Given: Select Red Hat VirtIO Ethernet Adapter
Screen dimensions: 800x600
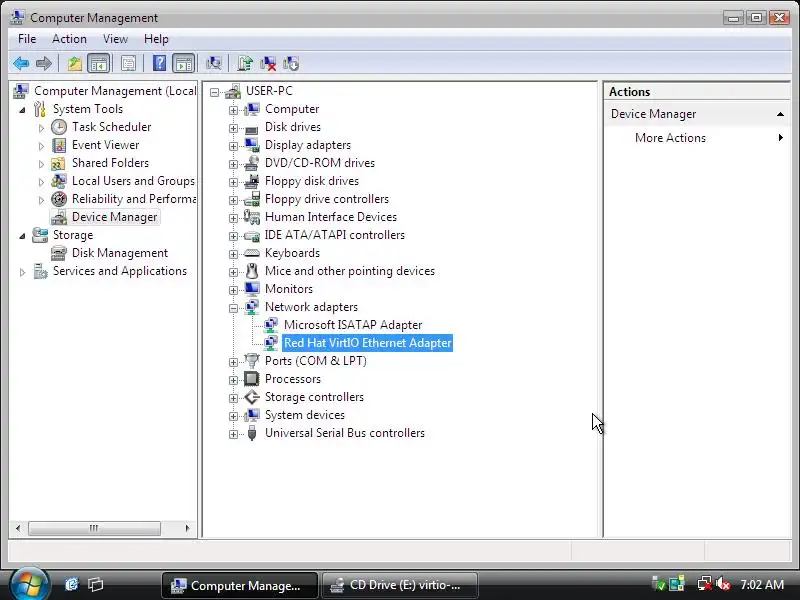Looking at the screenshot, I should coord(367,343).
